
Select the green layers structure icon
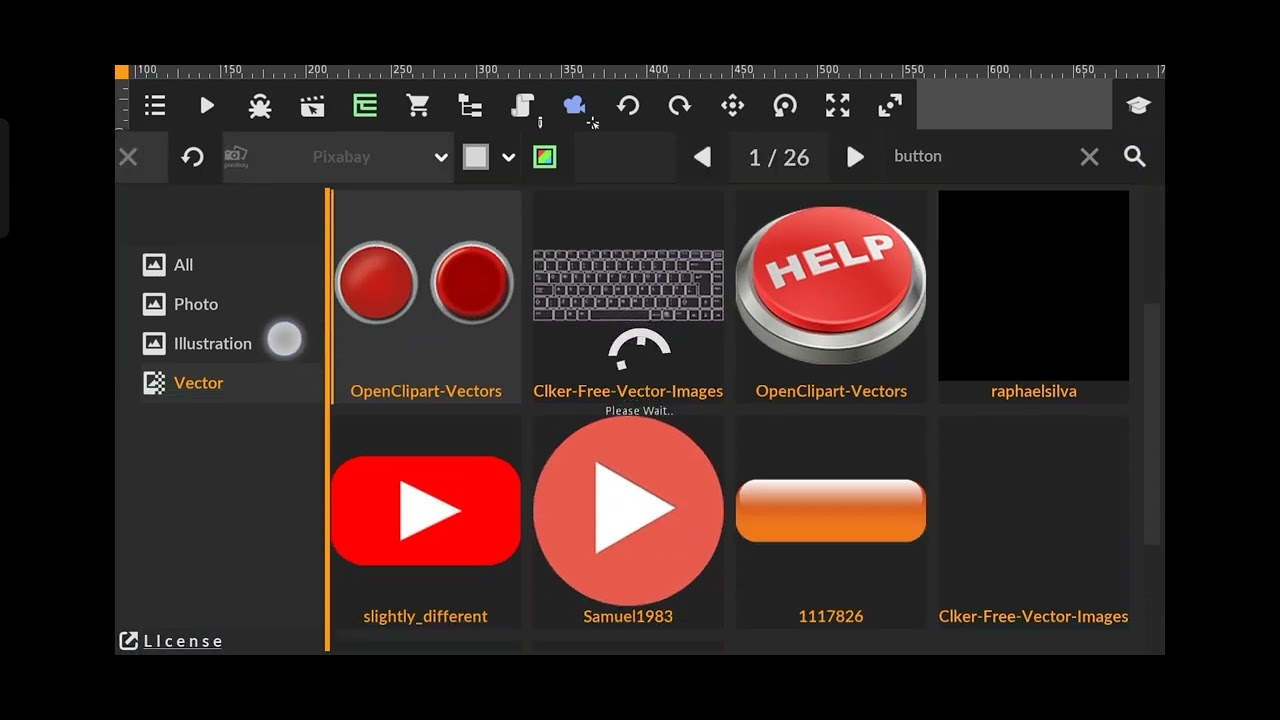[x=365, y=106]
